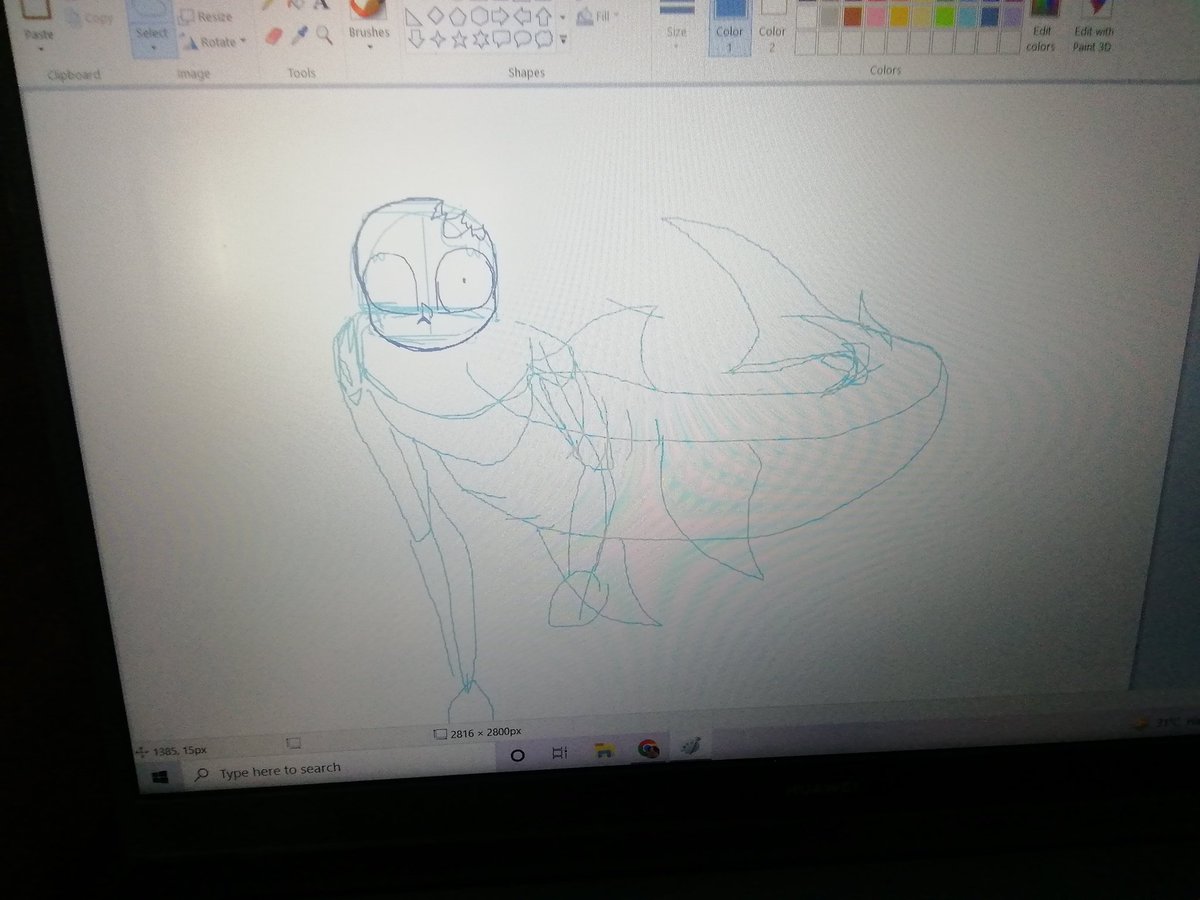Pick the turquoise color swatch
The height and width of the screenshot is (900, 1200).
(967, 16)
